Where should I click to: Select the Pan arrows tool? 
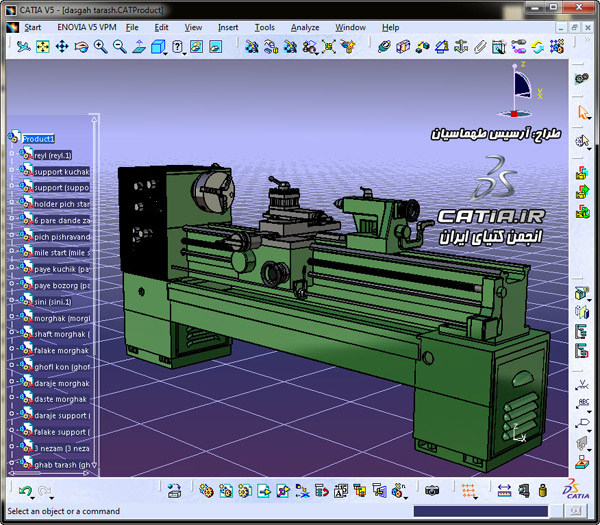pos(62,47)
